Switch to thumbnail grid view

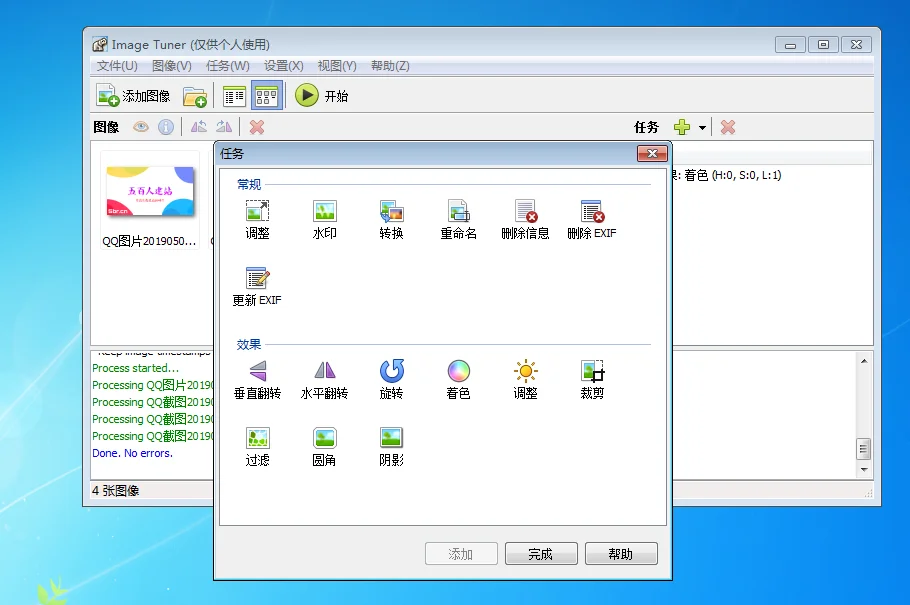pos(266,96)
